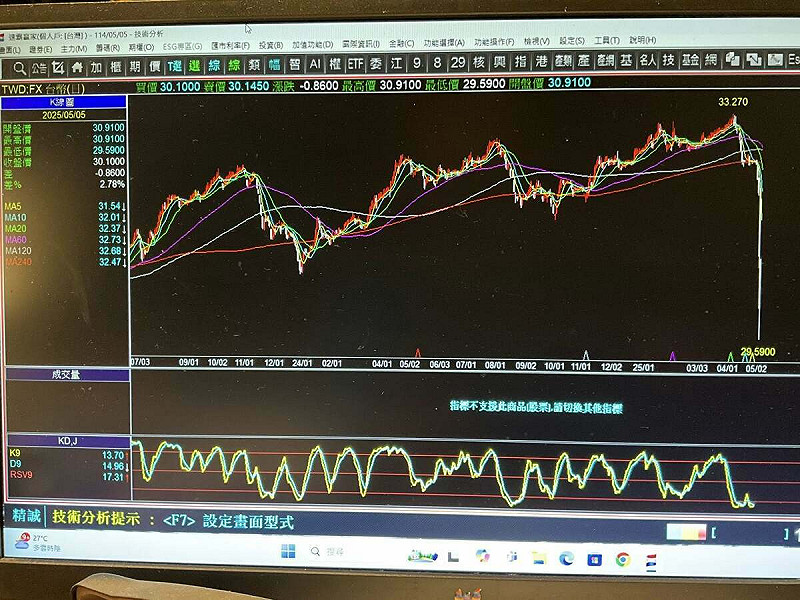The height and width of the screenshot is (600, 800).
Task: Click the Windows Start button on taskbar
Action: 288,551
